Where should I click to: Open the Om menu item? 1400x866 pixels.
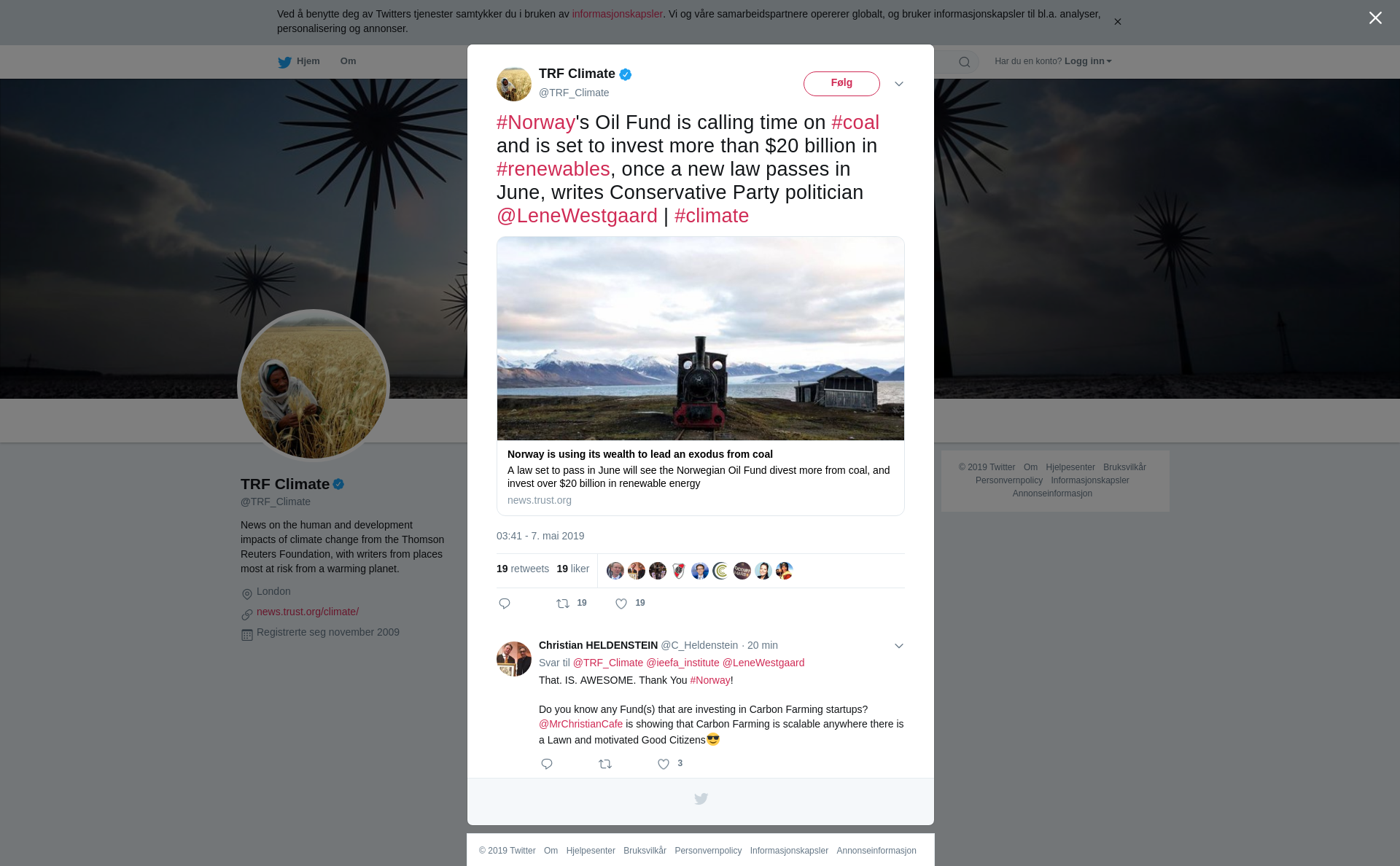pyautogui.click(x=348, y=61)
